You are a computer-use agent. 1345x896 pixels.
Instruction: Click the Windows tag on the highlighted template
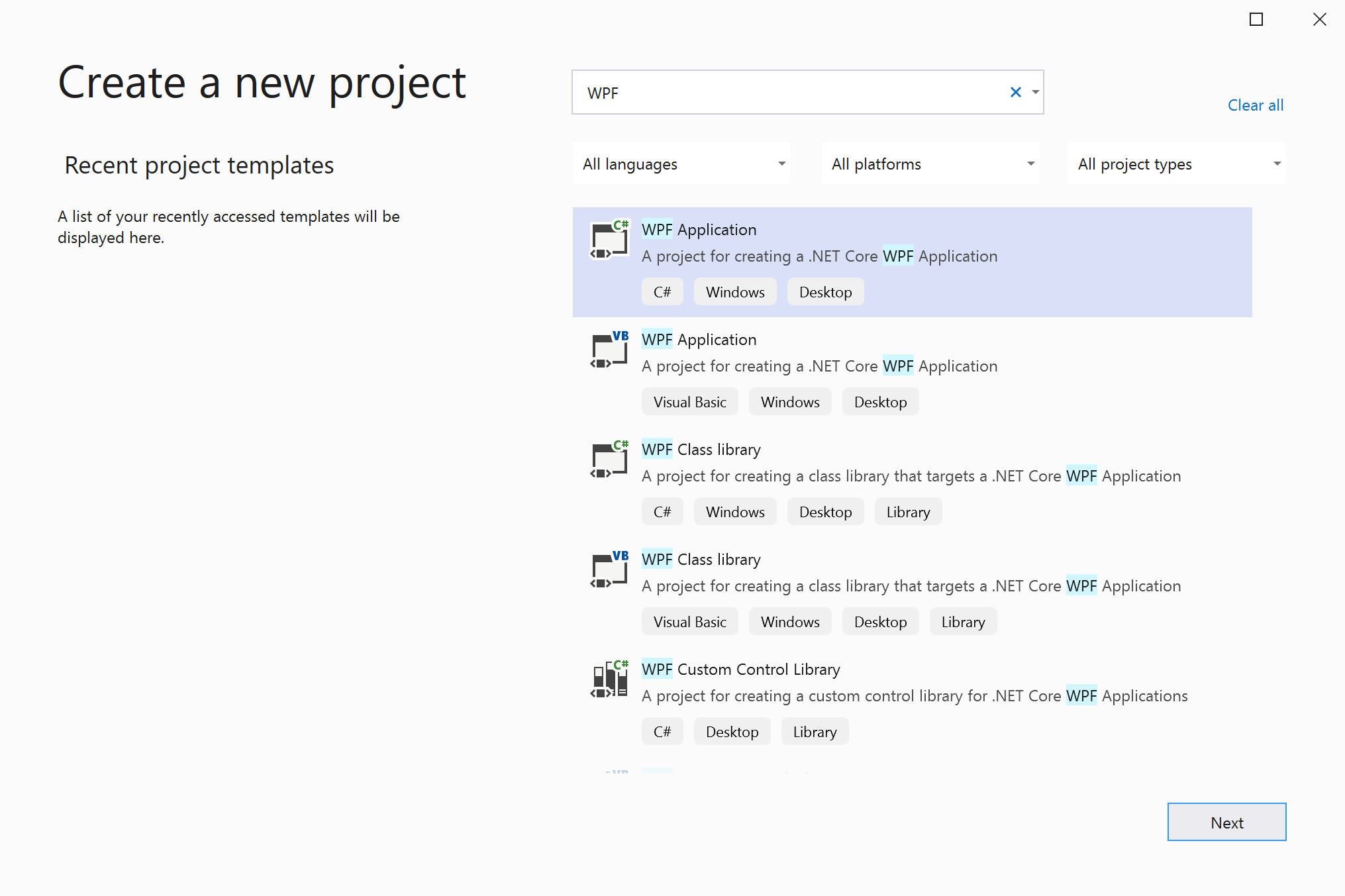pyautogui.click(x=734, y=291)
